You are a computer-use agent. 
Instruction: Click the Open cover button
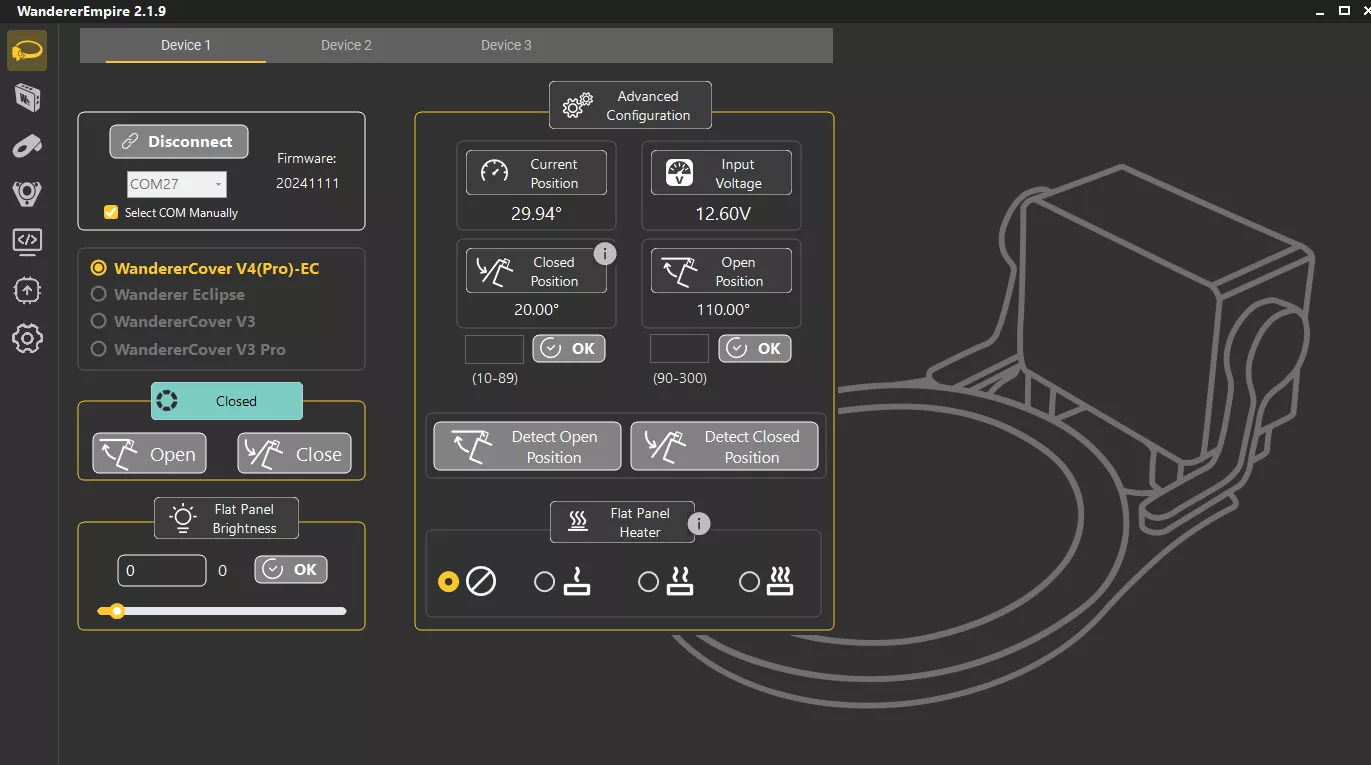pos(150,454)
